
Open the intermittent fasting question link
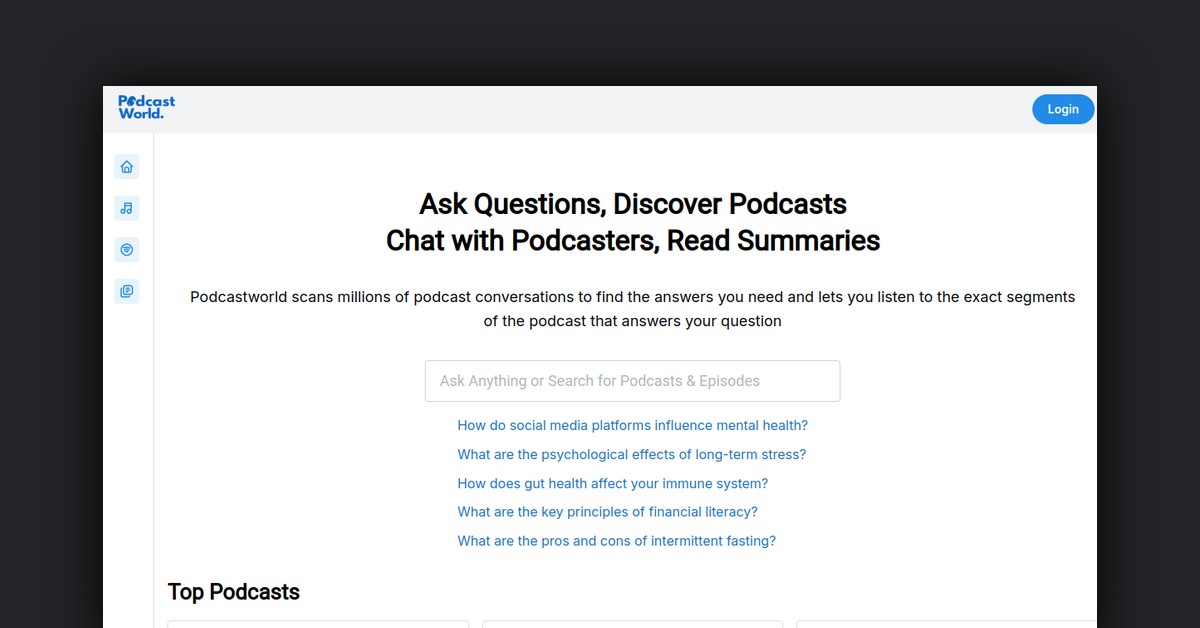tap(616, 540)
